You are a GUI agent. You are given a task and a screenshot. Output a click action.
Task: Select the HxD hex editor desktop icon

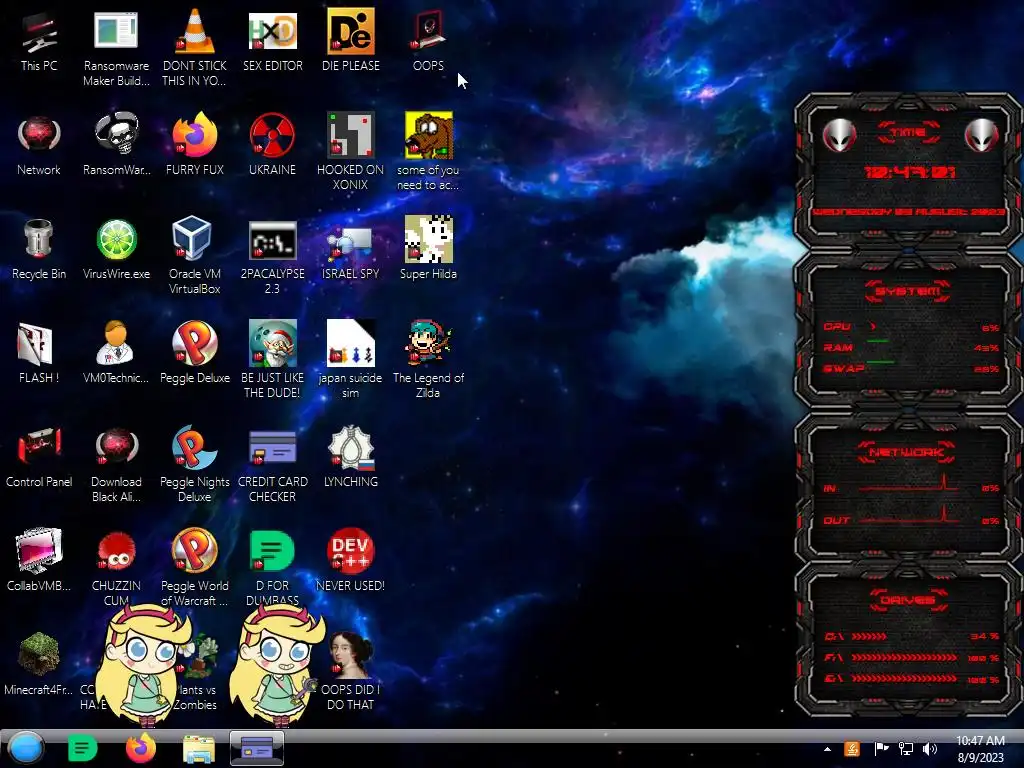[272, 31]
